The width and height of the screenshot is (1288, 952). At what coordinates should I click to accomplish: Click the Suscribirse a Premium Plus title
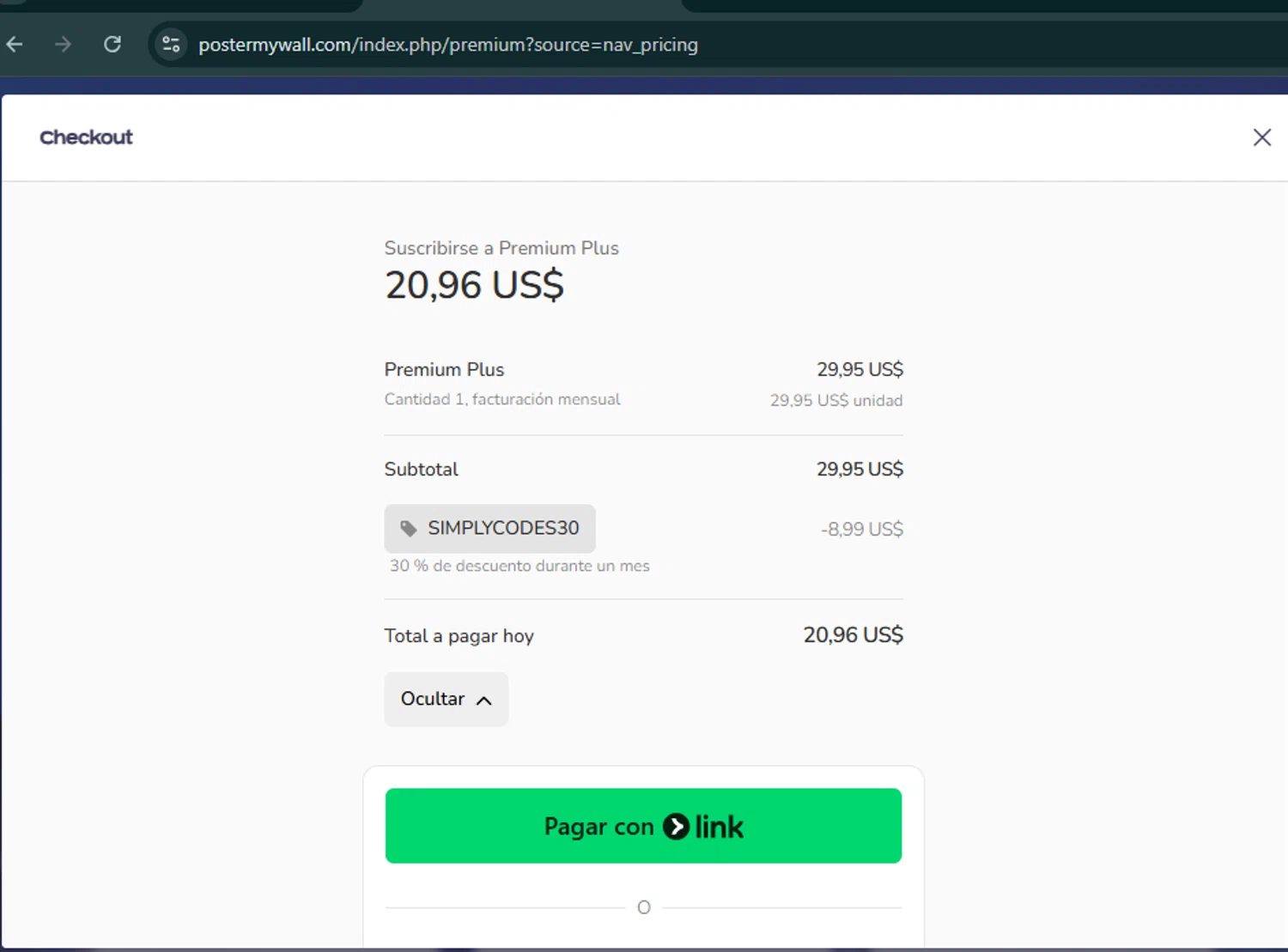501,248
